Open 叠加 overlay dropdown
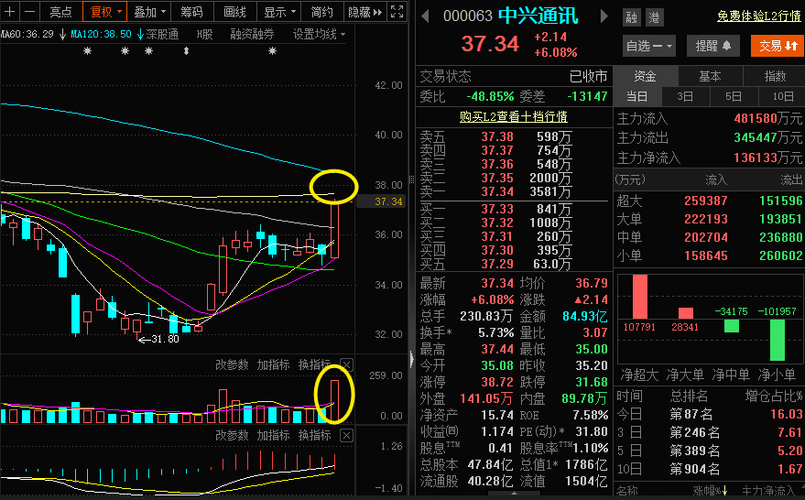 (x=149, y=11)
